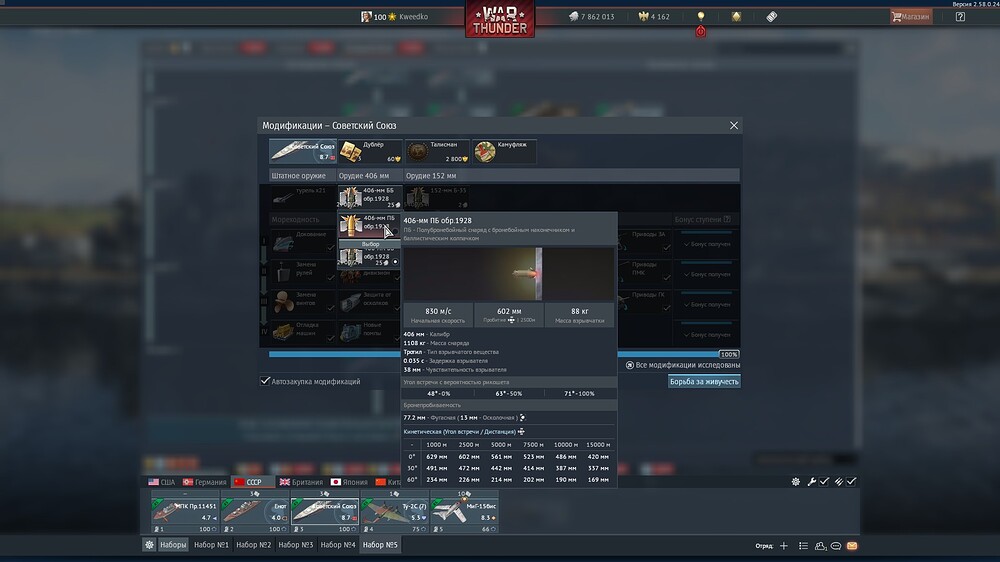Viewport: 1000px width, 562px height.
Task: Open the mail envelope icon
Action: click(852, 546)
